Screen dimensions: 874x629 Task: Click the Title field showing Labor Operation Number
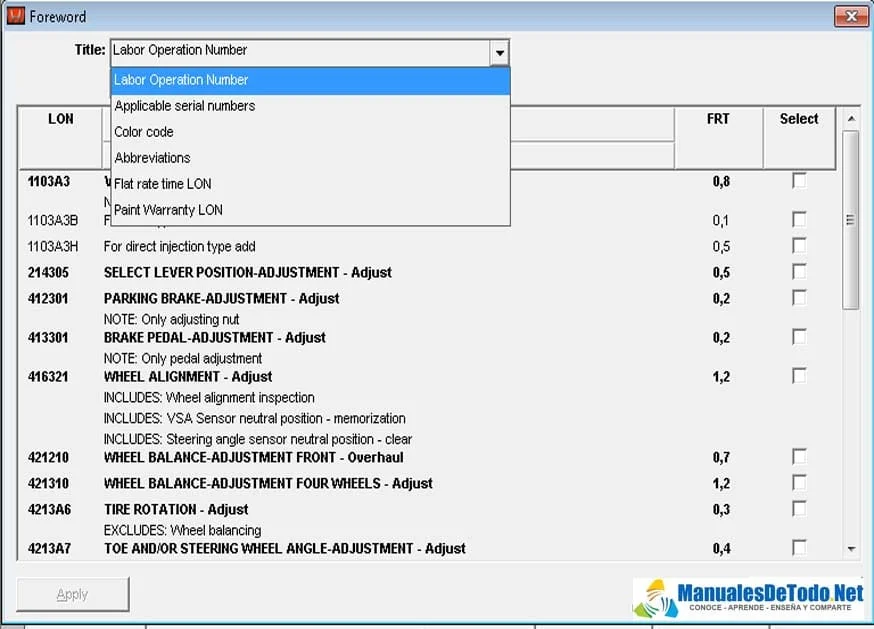tap(301, 52)
